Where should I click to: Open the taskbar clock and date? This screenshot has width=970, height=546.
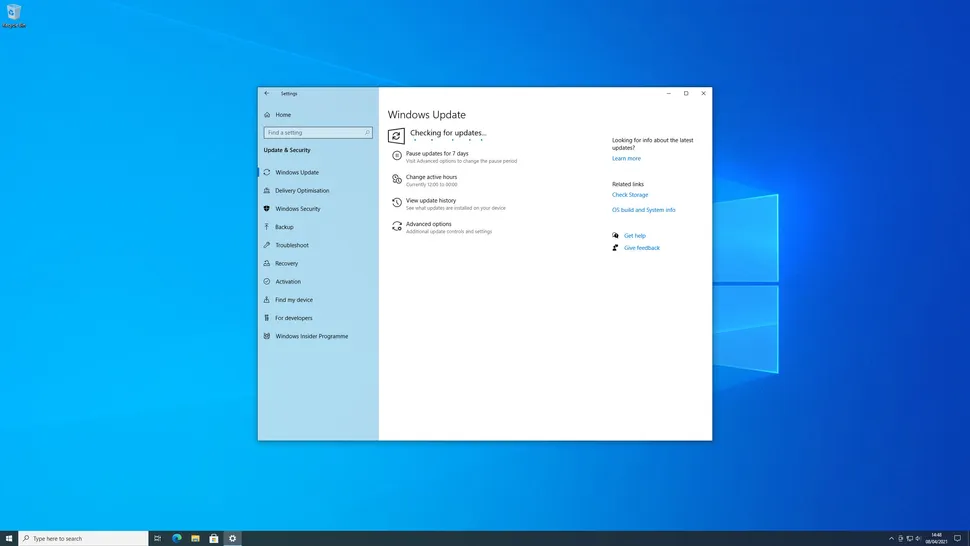point(936,539)
